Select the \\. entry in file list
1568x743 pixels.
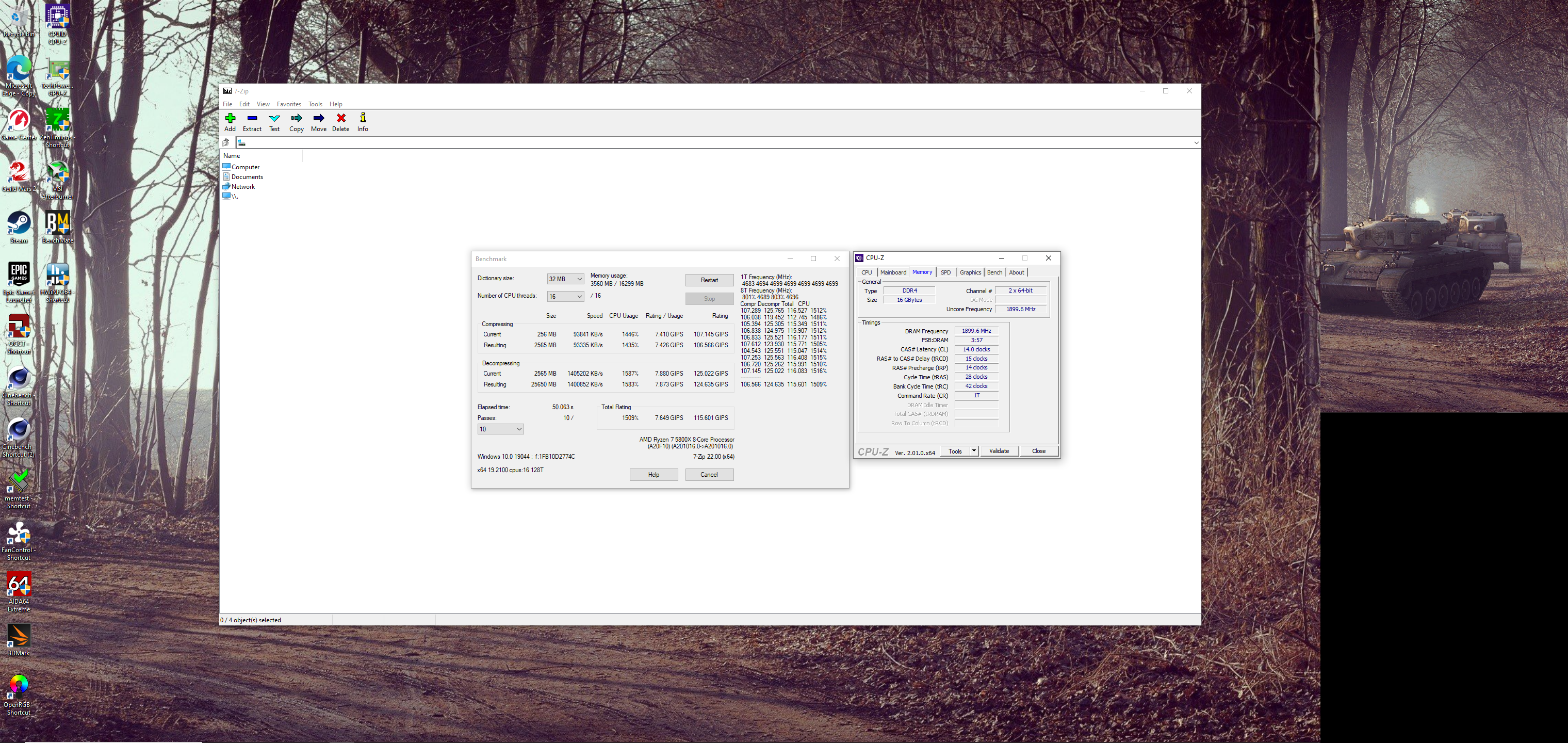(x=231, y=196)
